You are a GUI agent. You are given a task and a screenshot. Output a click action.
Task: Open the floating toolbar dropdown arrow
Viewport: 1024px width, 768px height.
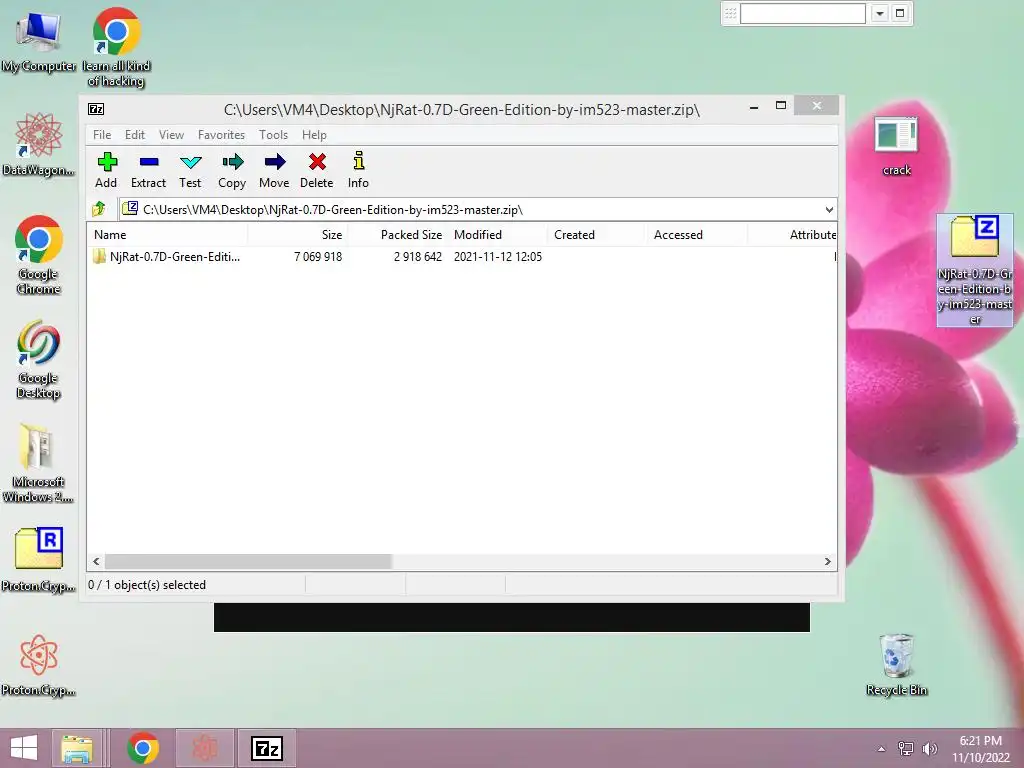click(x=880, y=13)
